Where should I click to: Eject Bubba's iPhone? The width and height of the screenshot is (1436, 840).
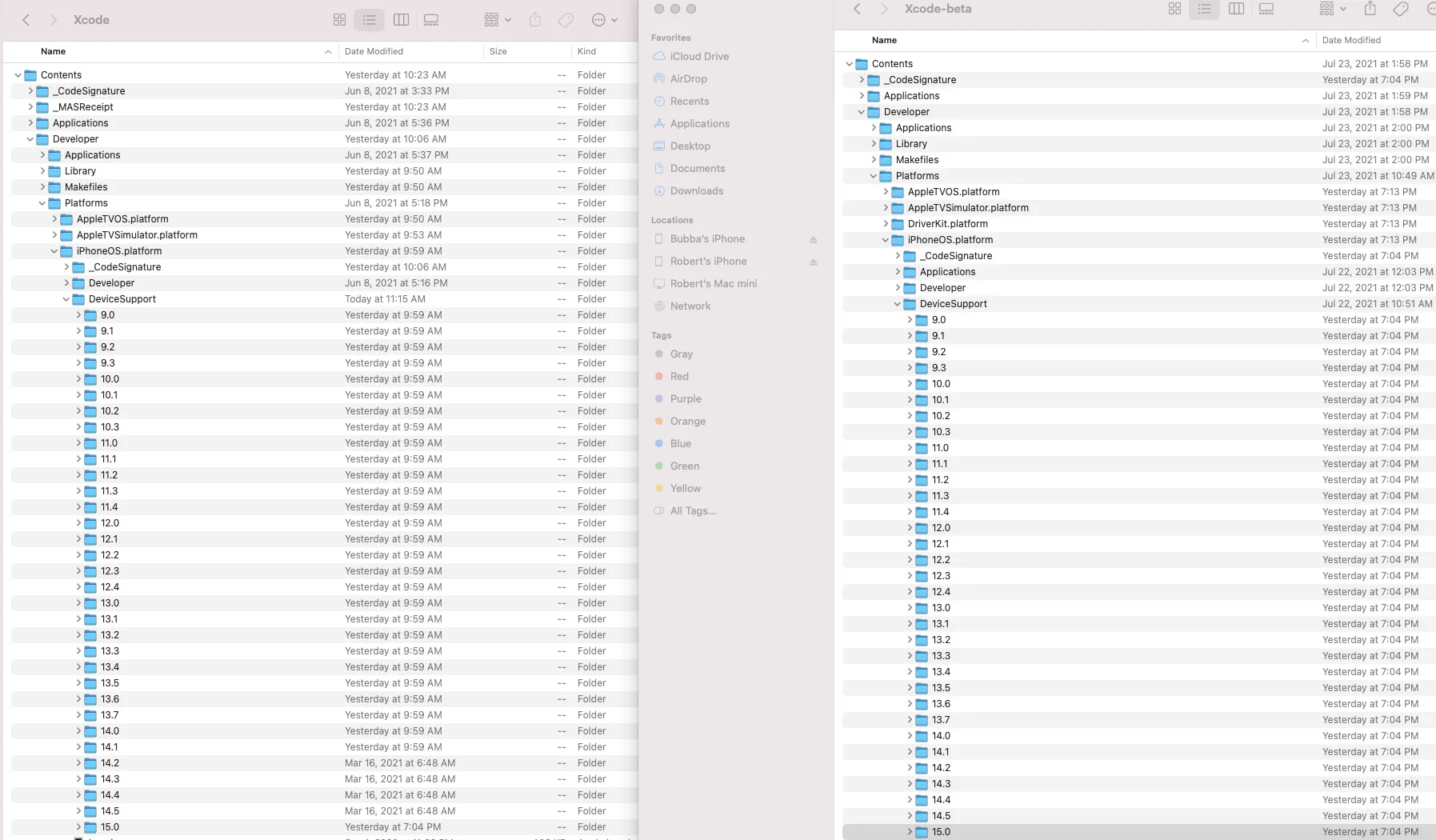point(813,240)
